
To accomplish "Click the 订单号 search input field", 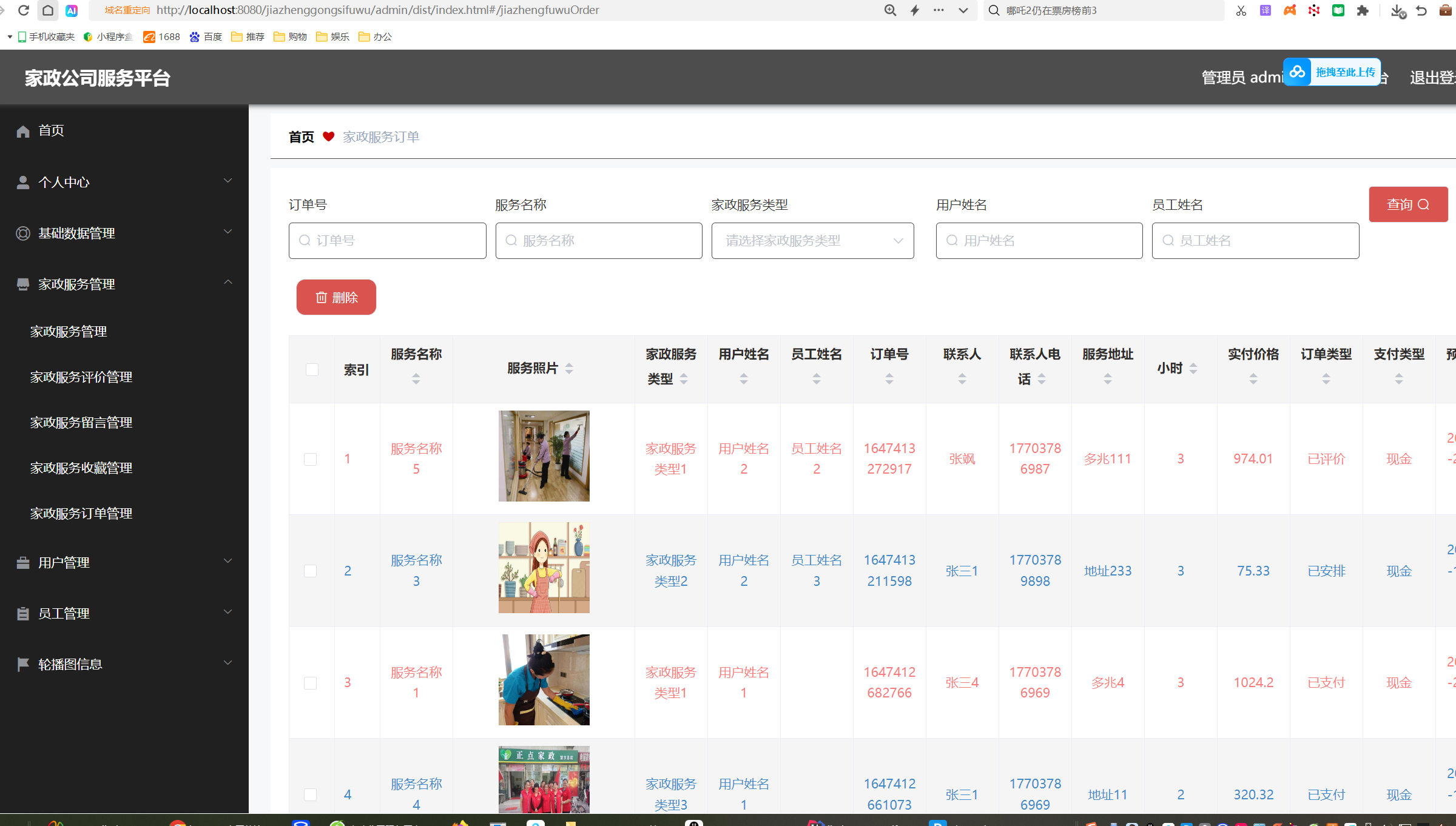I will [x=387, y=241].
